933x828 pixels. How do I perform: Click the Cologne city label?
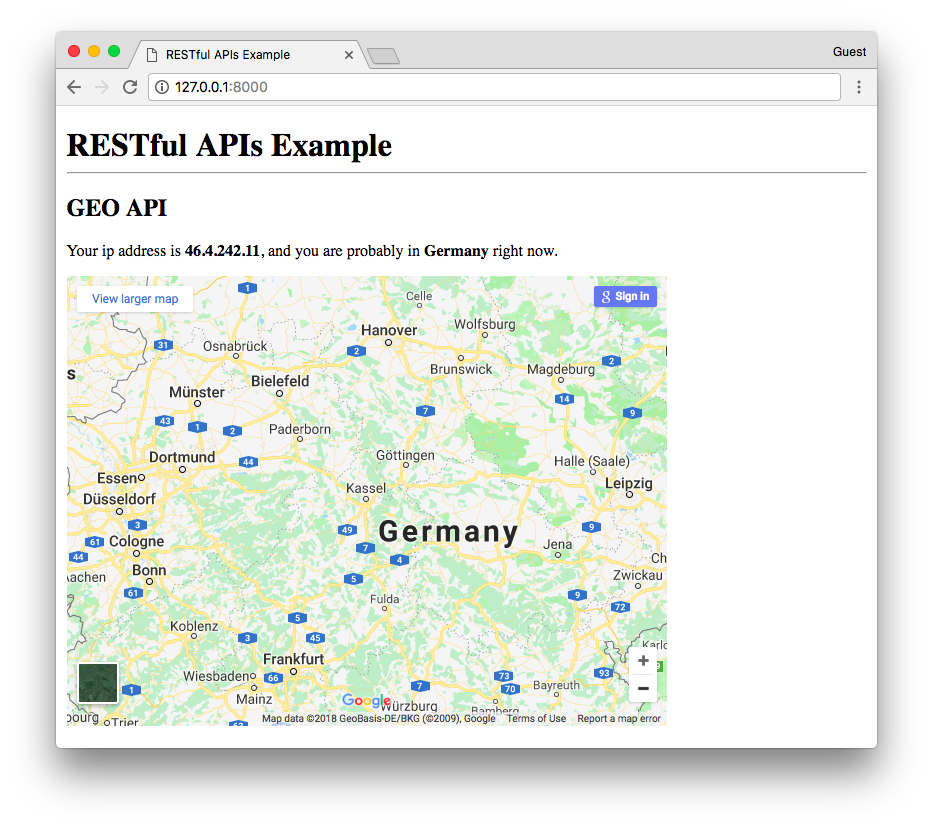137,541
